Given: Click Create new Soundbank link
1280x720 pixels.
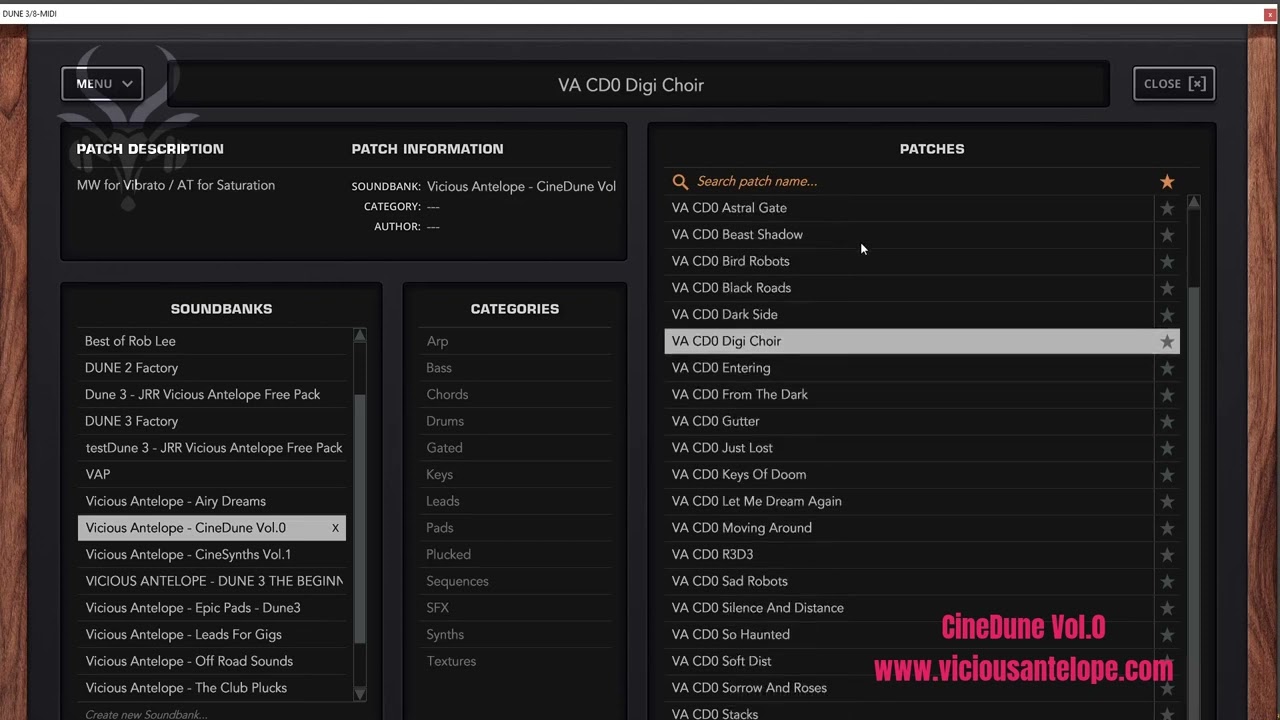Looking at the screenshot, I should pyautogui.click(x=146, y=714).
